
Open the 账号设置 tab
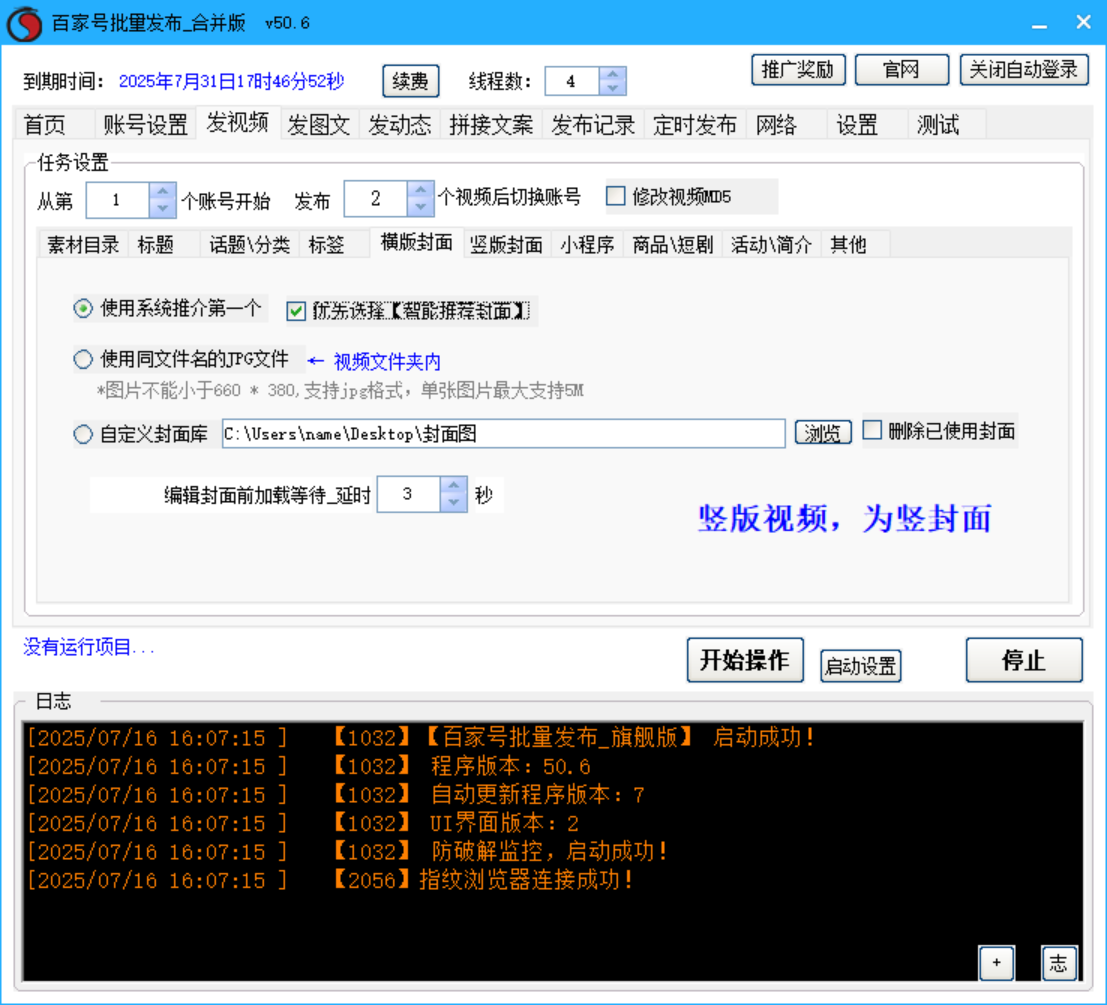tap(145, 125)
